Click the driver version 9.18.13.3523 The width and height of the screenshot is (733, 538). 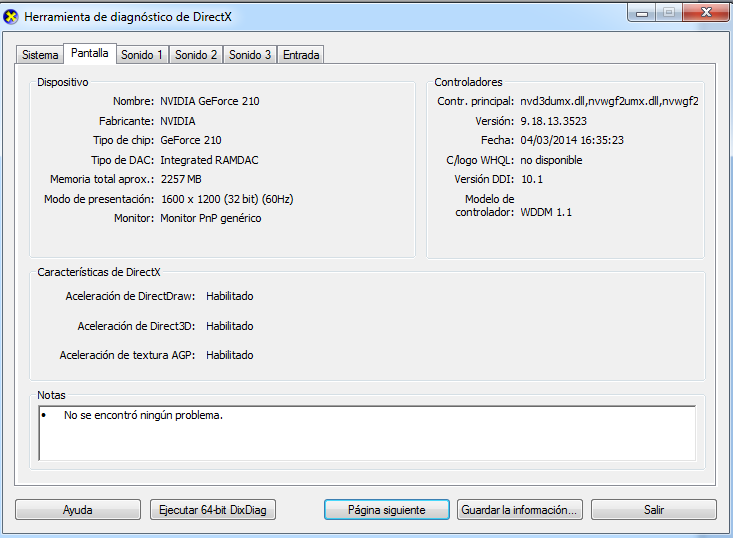pos(553,121)
